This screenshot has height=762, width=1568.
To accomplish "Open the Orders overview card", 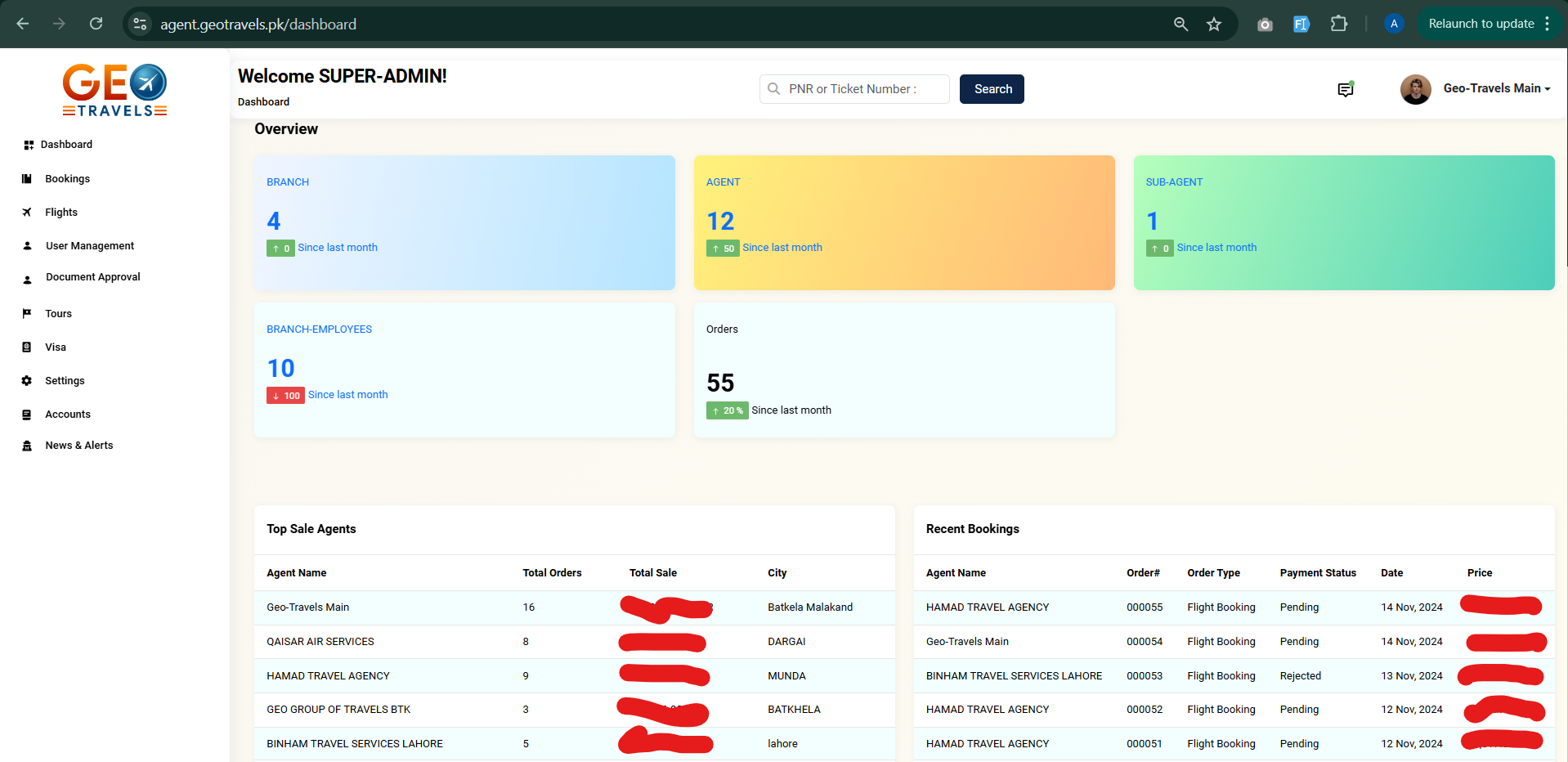I will [904, 370].
